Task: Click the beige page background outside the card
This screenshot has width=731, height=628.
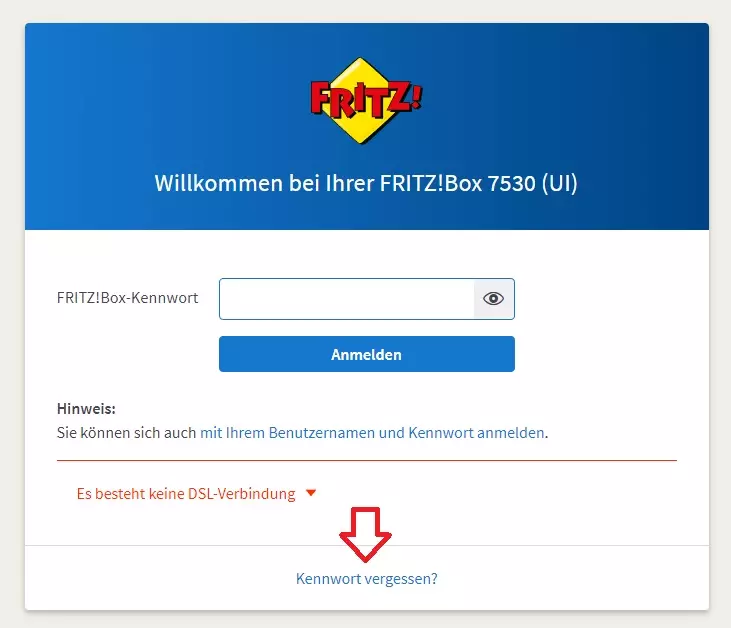Action: 12,326
